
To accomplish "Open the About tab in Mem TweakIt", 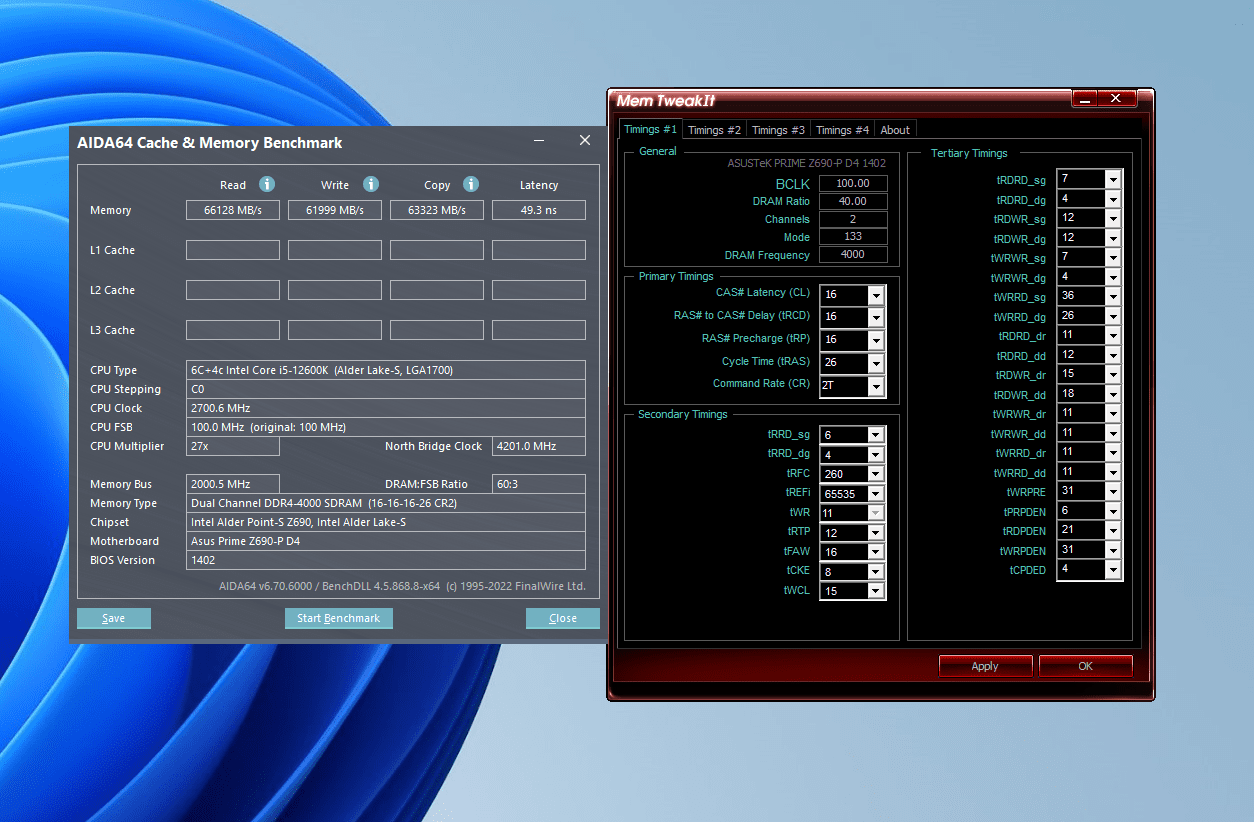I will point(895,130).
